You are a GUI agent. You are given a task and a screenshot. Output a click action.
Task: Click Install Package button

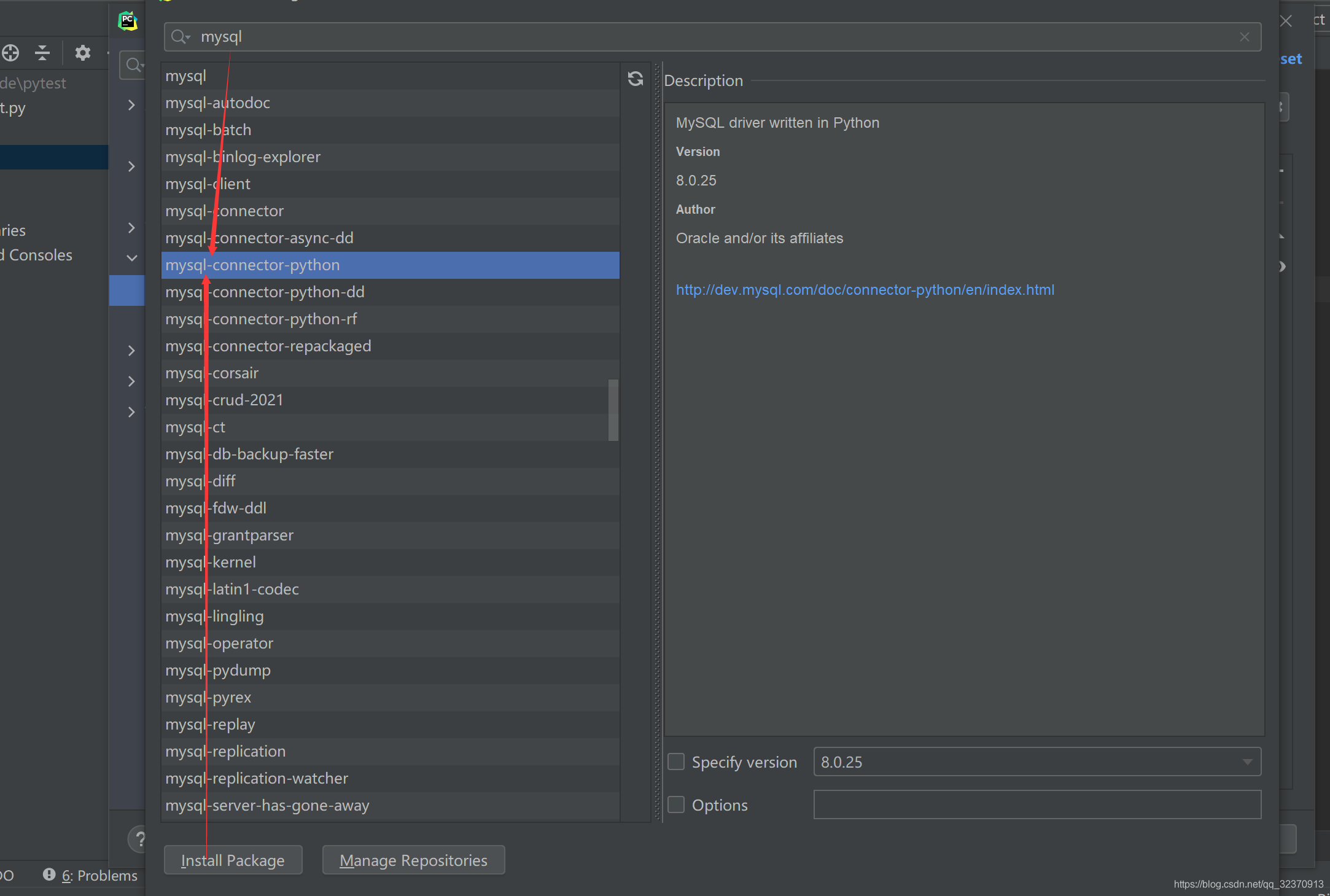coord(233,860)
